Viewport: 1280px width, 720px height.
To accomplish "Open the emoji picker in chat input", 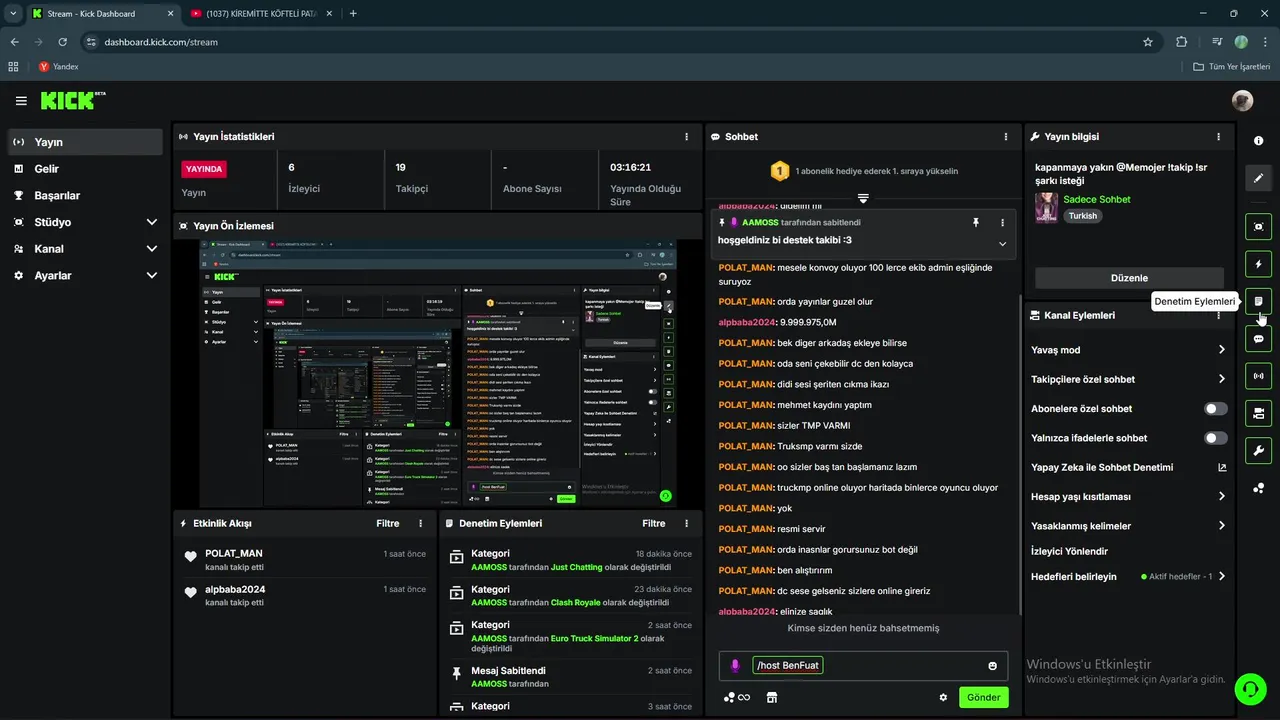I will (x=992, y=666).
